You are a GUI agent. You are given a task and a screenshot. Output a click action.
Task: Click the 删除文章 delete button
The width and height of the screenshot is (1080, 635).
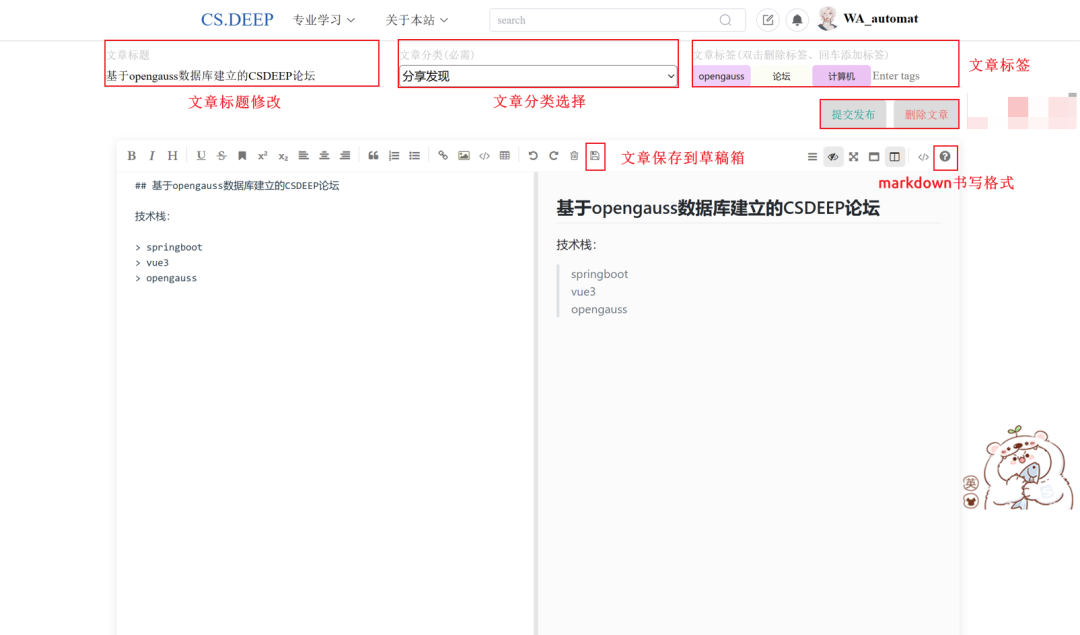click(926, 114)
